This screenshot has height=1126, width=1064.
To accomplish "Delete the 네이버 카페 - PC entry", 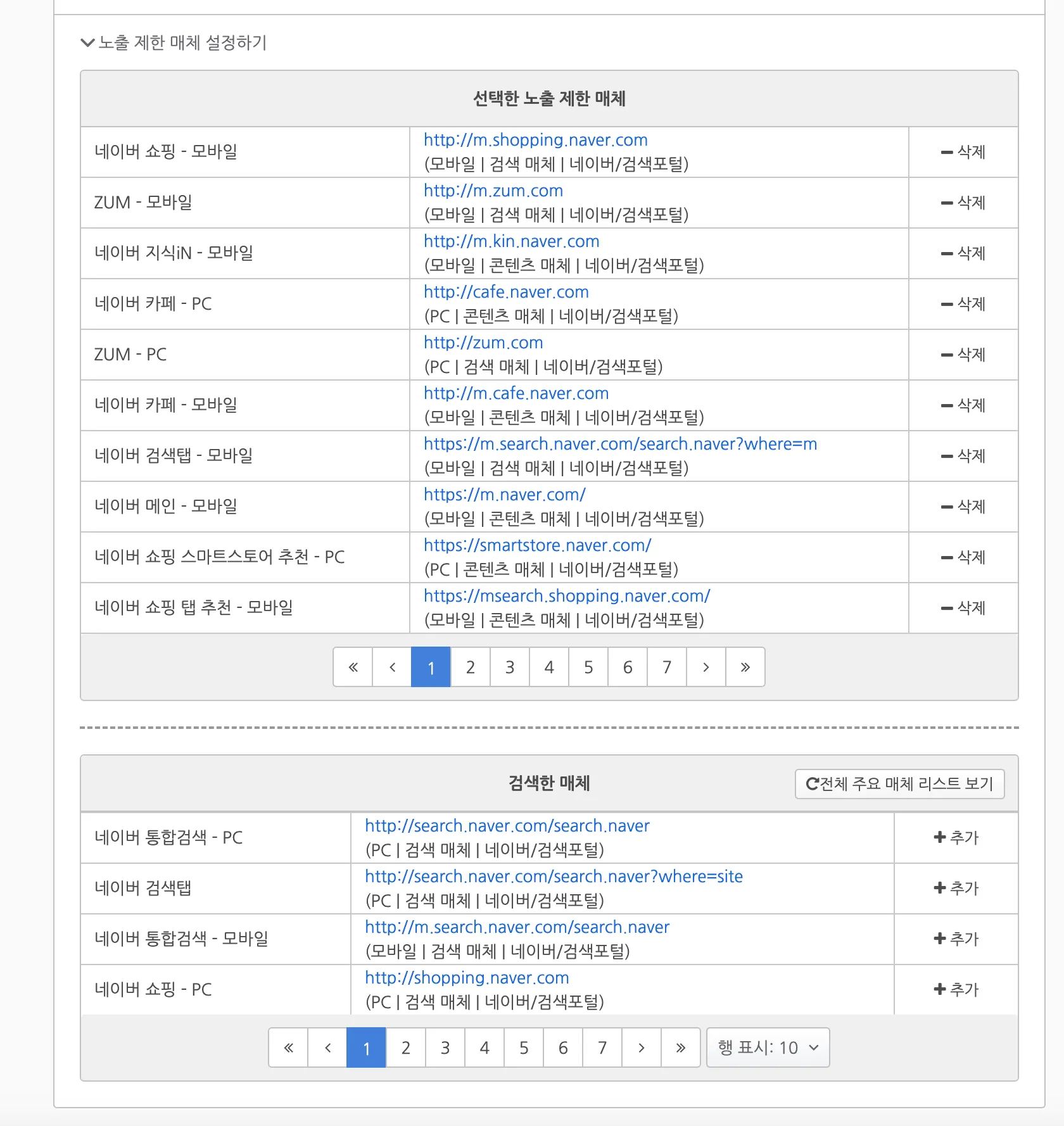I will pyautogui.click(x=963, y=304).
